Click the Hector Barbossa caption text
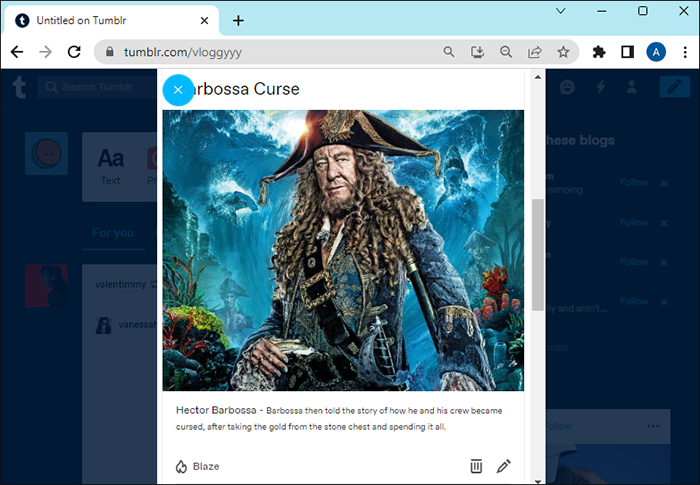700x485 pixels. (x=340, y=418)
